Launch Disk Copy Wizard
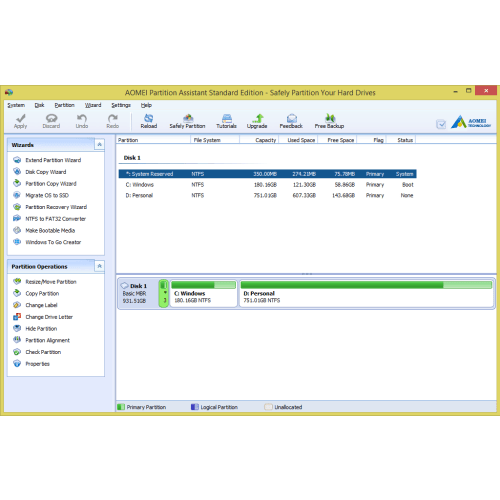This screenshot has height=500, width=500. 46,172
